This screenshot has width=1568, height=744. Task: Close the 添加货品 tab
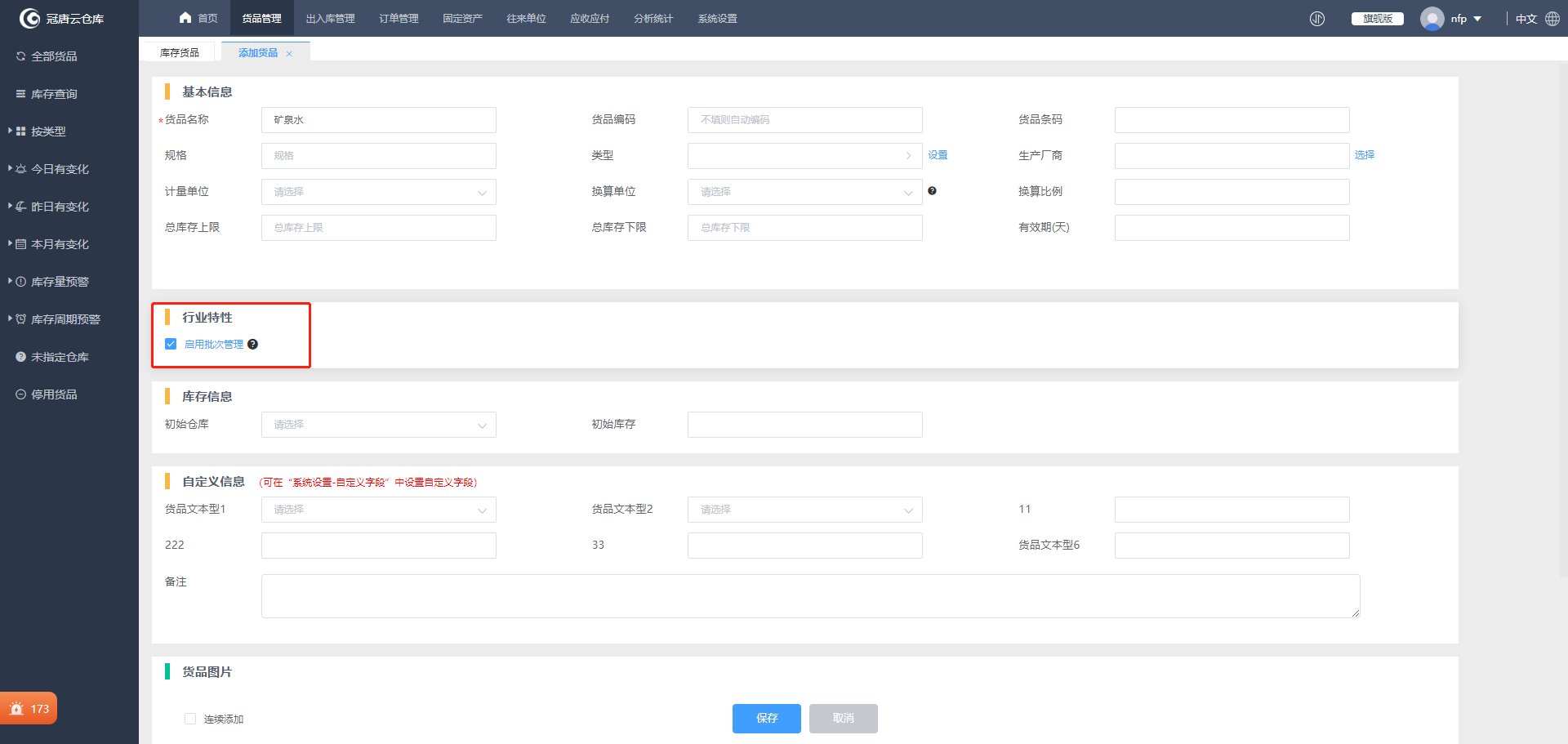point(289,54)
